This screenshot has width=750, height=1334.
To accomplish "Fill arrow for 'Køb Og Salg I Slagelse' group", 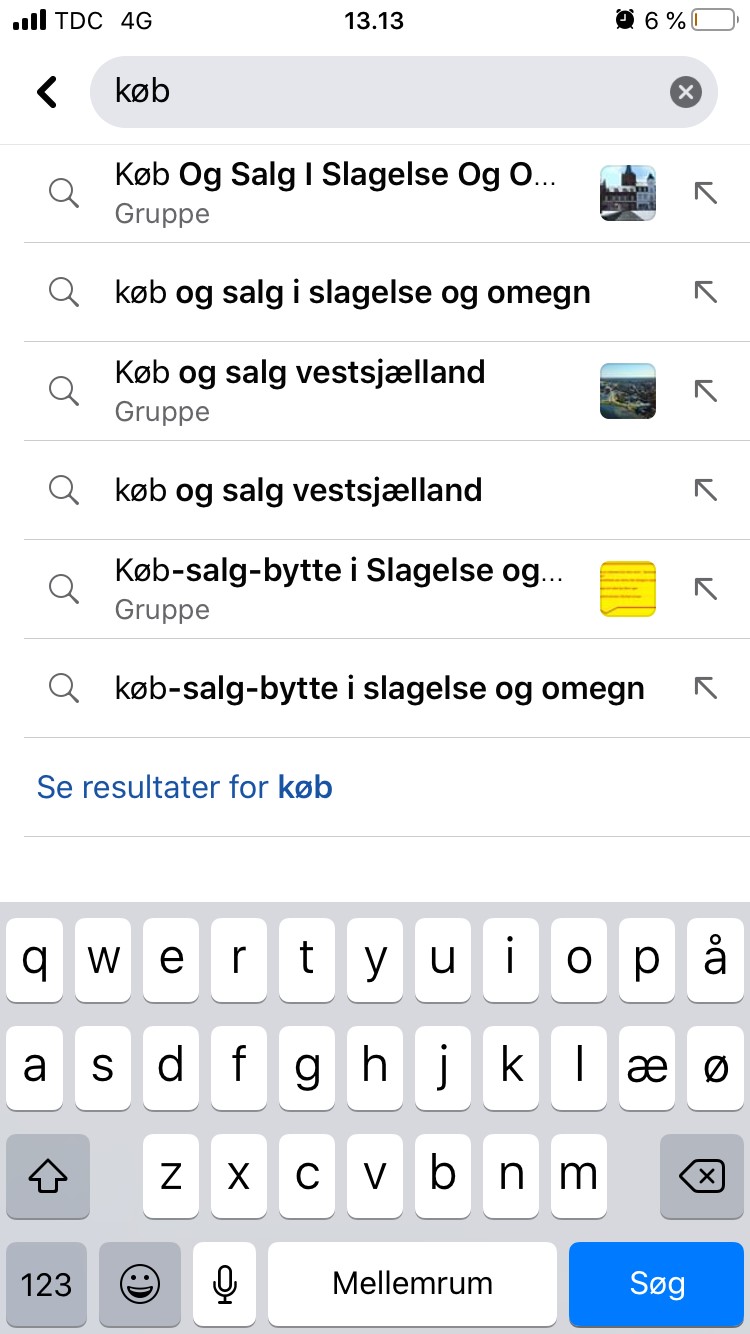I will (x=706, y=193).
